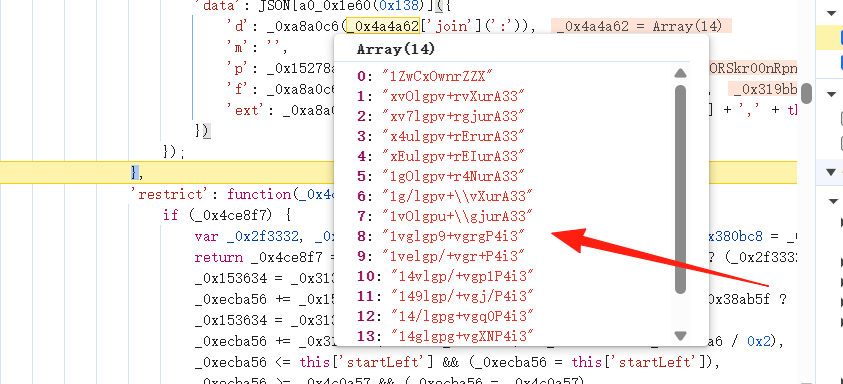843x384 pixels.
Task: Tick the first unchecked checkbox in right sidebar
Action: 841,118
